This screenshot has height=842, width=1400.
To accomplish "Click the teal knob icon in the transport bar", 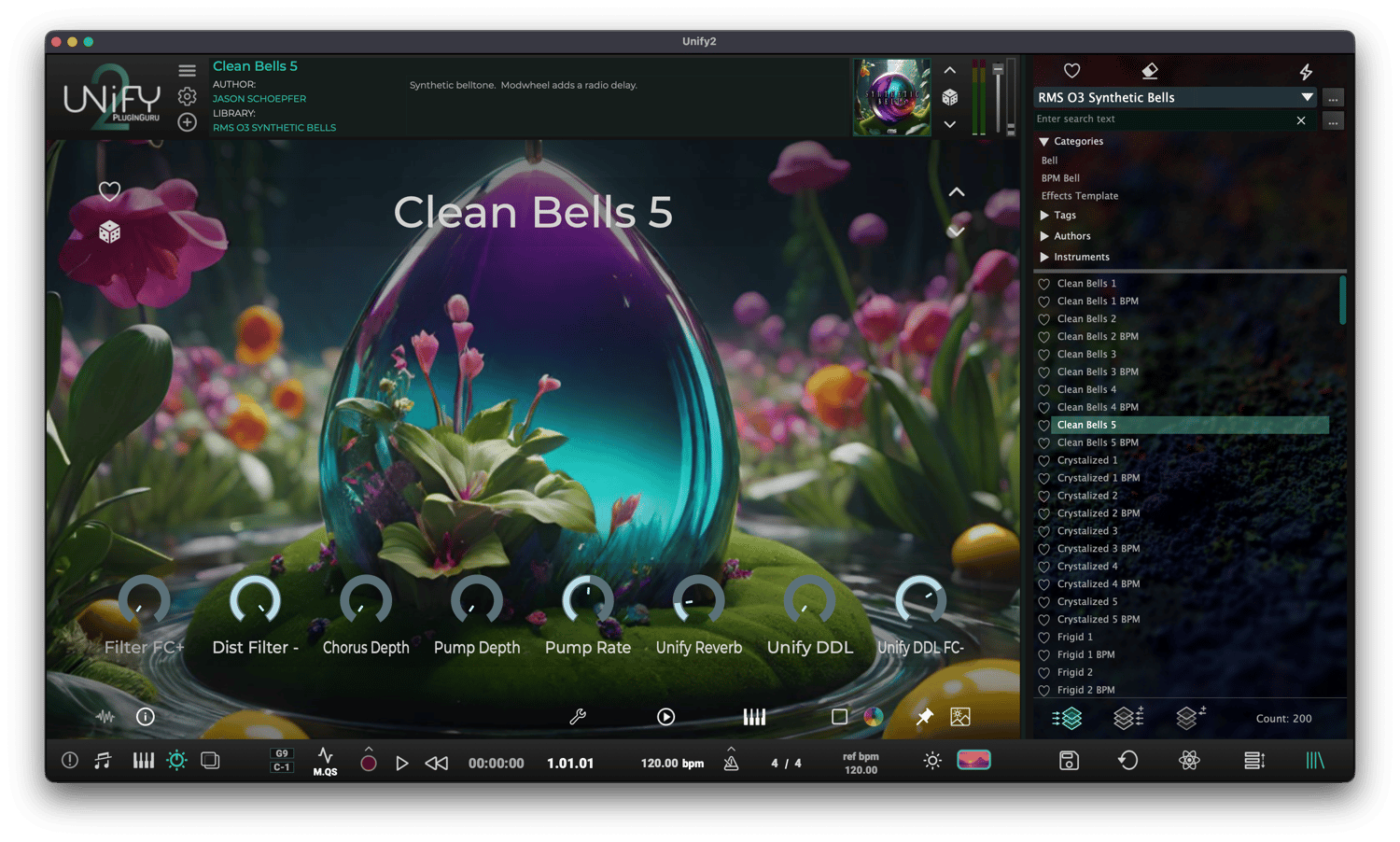I will click(x=176, y=761).
